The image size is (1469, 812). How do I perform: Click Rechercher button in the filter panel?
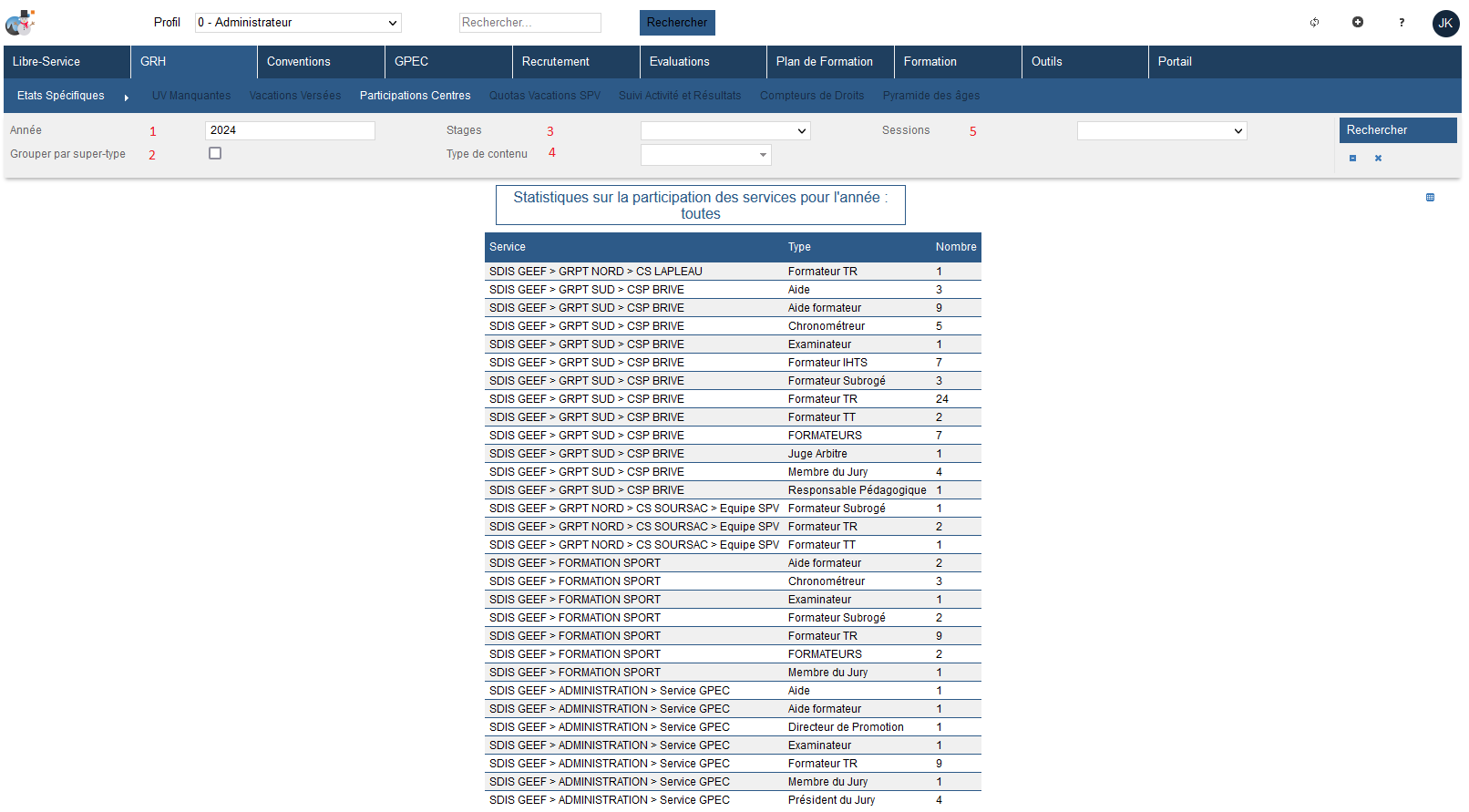(1397, 130)
